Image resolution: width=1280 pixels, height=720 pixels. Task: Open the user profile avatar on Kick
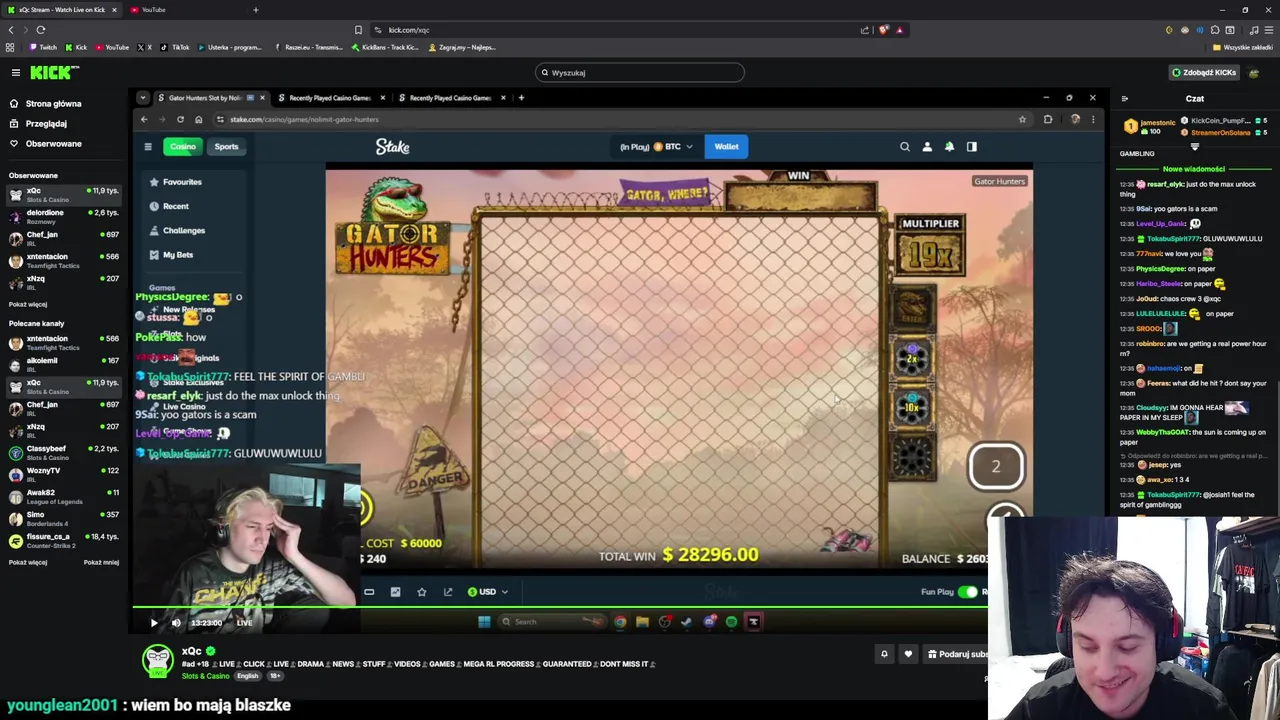coord(1254,72)
